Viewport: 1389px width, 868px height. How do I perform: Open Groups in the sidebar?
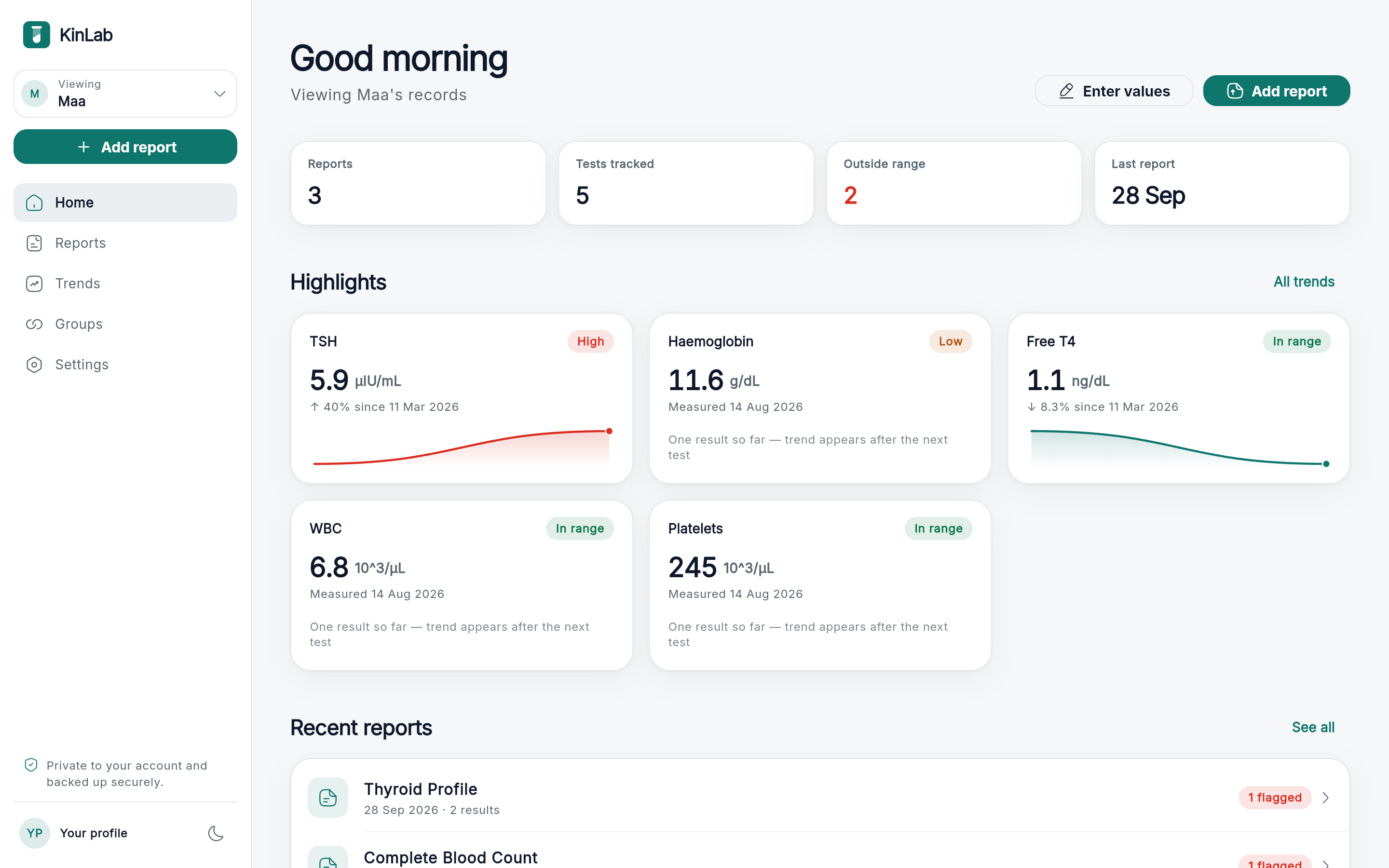point(125,324)
